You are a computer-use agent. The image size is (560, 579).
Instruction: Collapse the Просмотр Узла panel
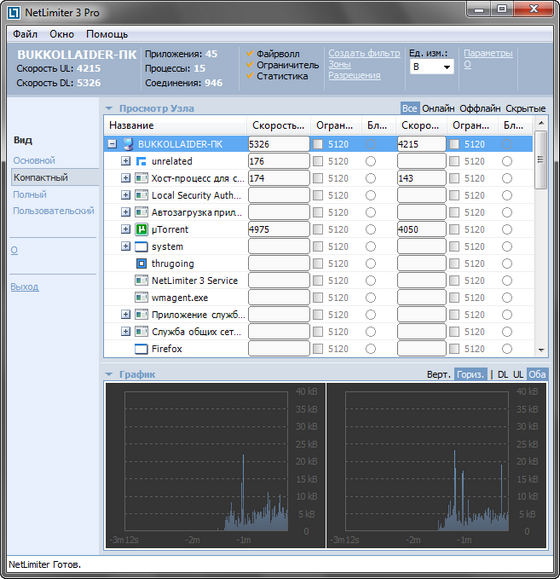(109, 109)
